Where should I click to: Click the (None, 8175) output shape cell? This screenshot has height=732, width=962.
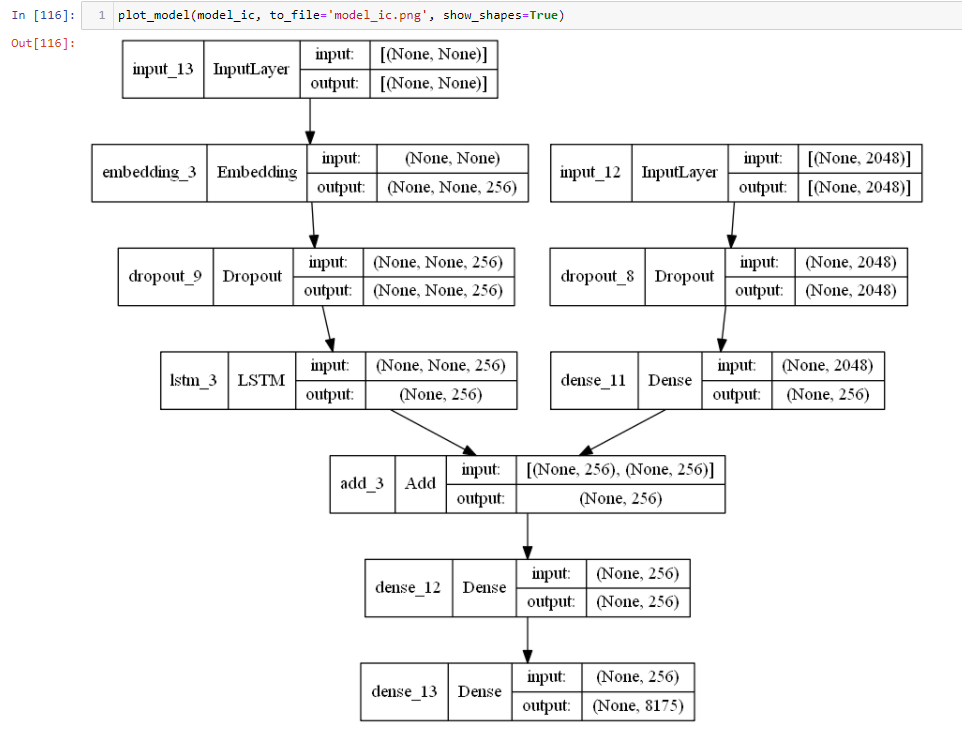point(638,705)
